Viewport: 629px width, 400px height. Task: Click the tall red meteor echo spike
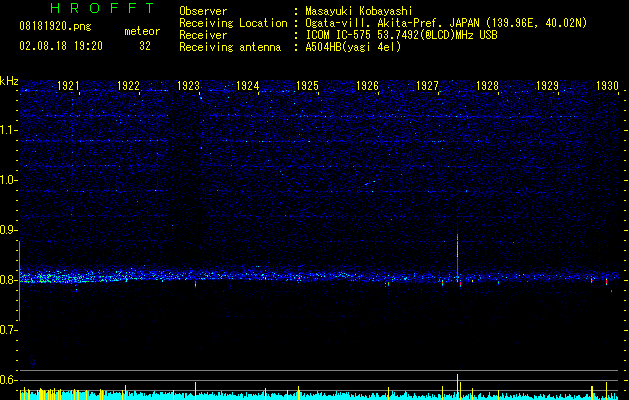[457, 259]
